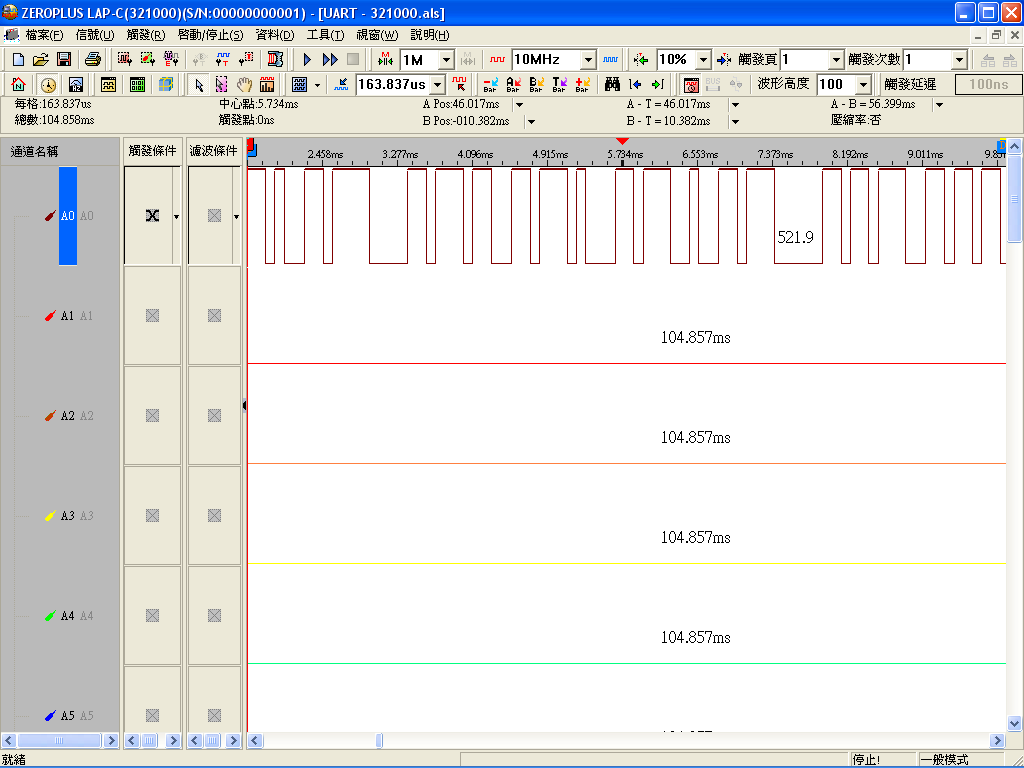Toggle the A3 trigger condition checkbox

click(152, 516)
